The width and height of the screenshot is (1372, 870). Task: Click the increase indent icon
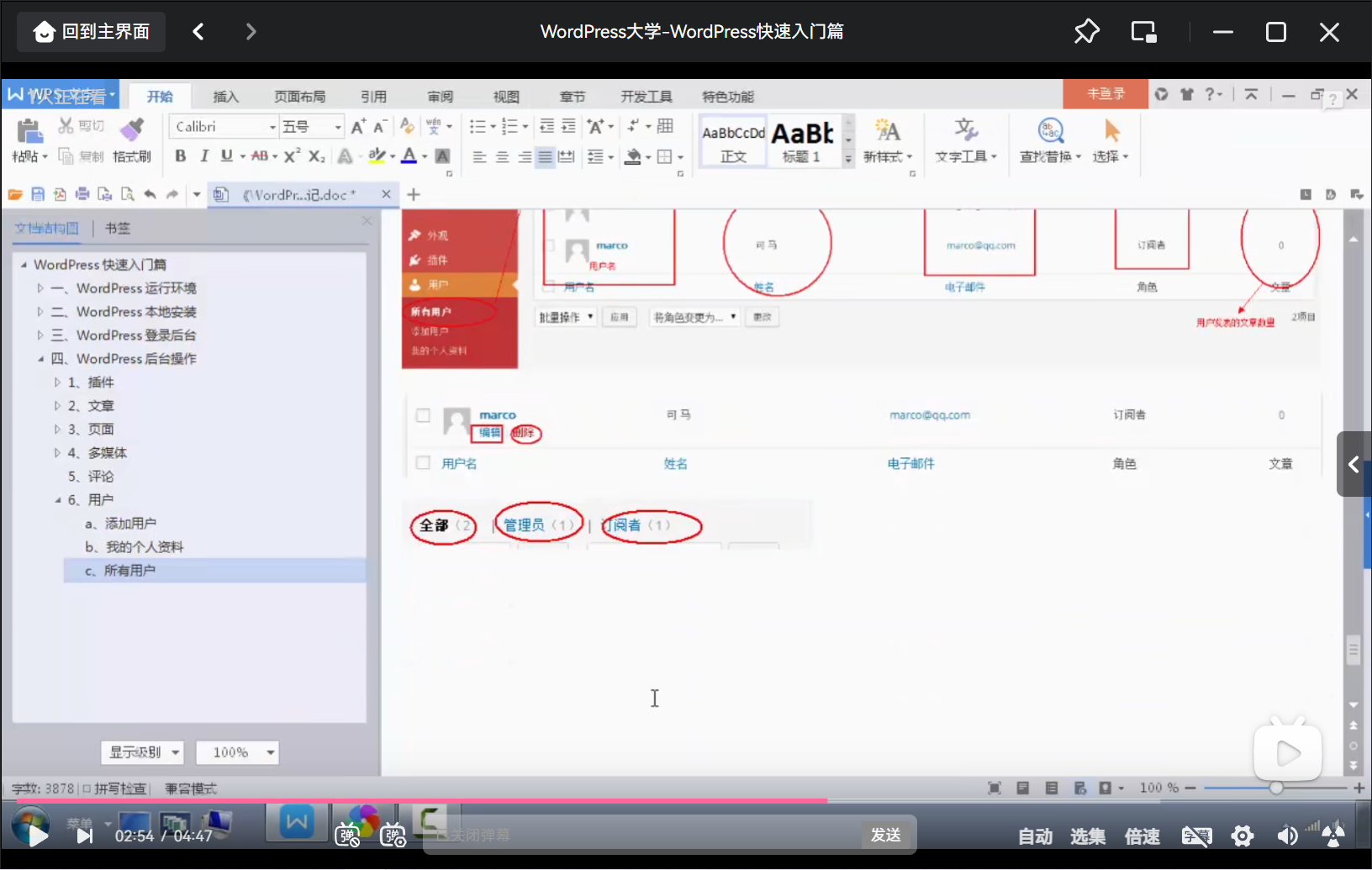point(569,126)
